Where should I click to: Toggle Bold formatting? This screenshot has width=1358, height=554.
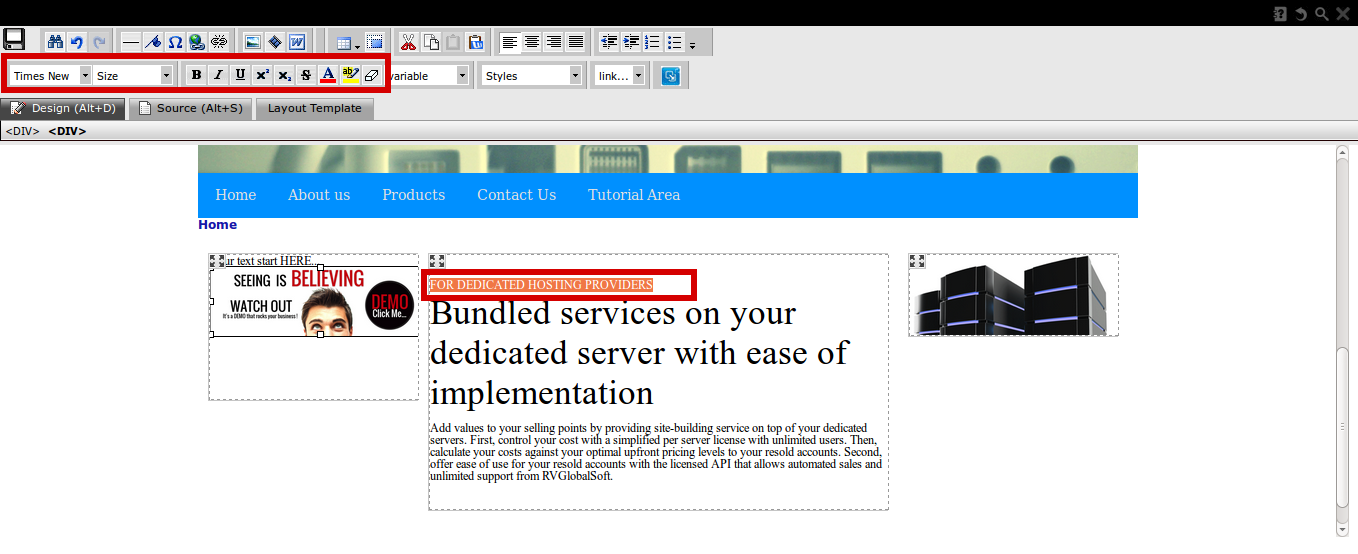(196, 75)
